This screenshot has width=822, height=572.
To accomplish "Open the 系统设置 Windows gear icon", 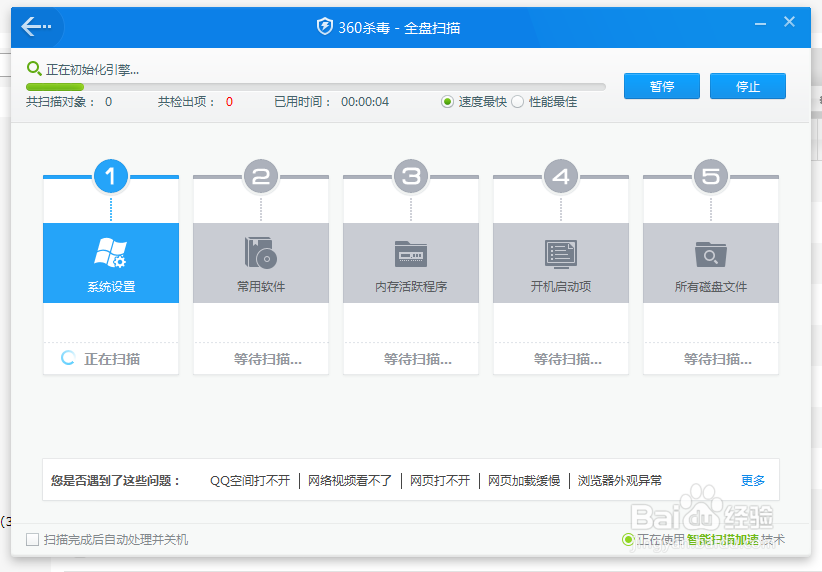I will click(x=111, y=253).
